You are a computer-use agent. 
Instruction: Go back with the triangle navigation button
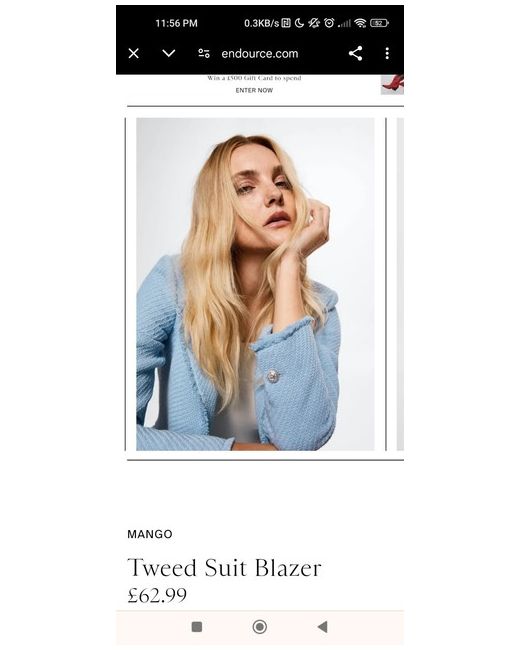click(323, 627)
